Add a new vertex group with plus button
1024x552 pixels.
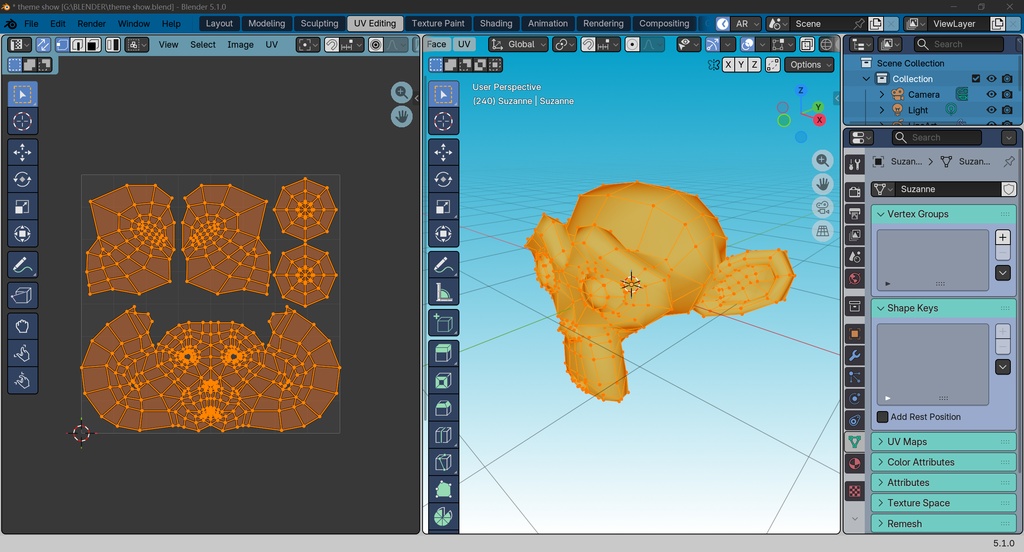(x=1003, y=237)
